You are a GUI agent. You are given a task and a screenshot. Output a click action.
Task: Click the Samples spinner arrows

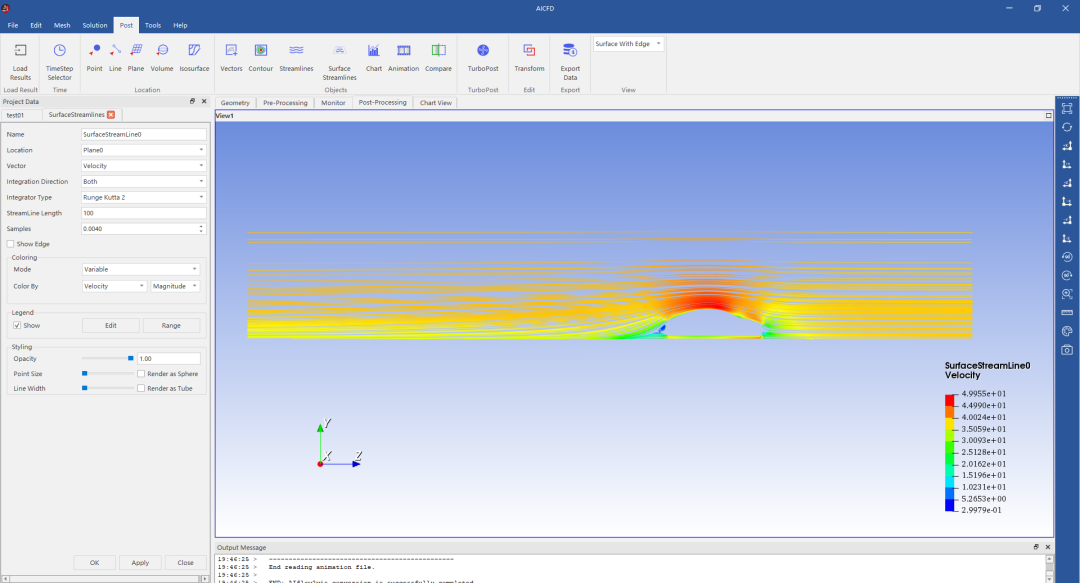pos(201,229)
